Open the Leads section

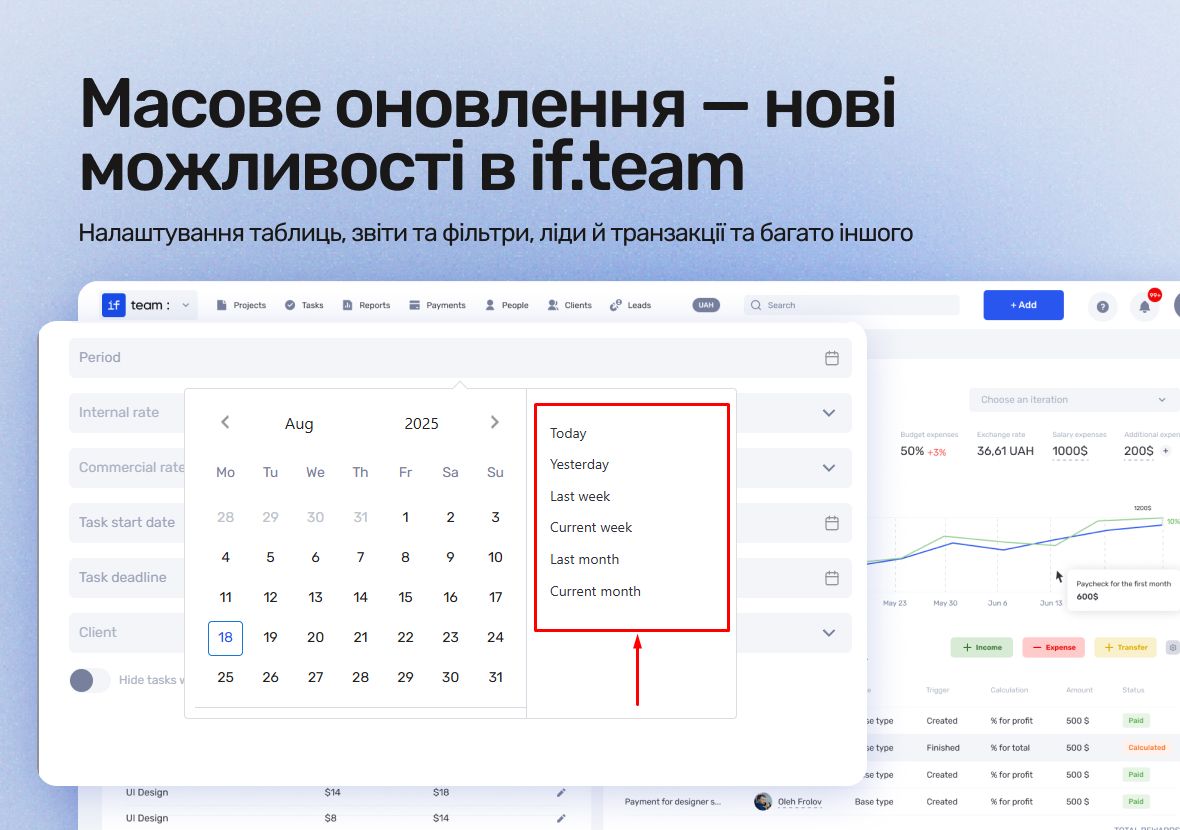pyautogui.click(x=631, y=305)
